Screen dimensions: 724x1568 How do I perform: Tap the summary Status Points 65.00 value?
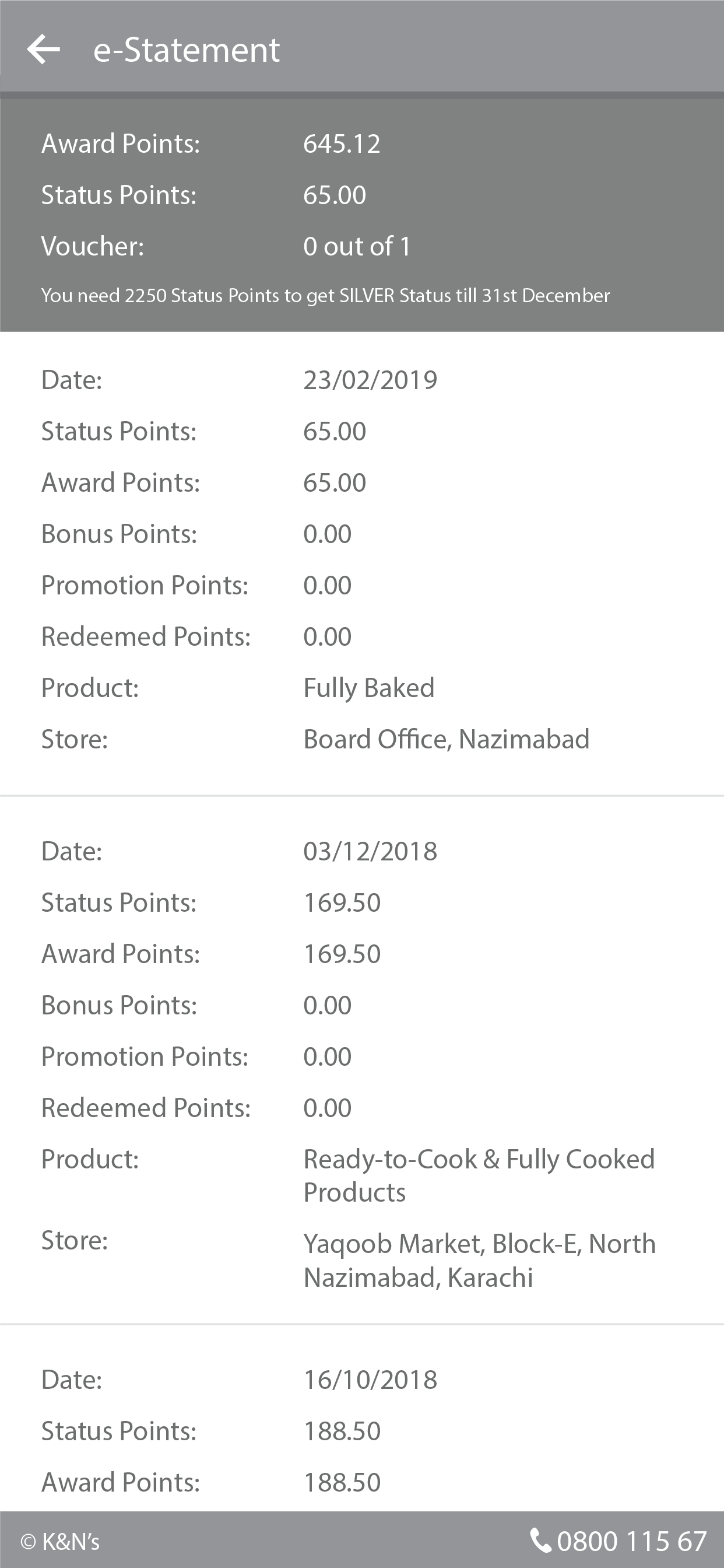(x=334, y=195)
